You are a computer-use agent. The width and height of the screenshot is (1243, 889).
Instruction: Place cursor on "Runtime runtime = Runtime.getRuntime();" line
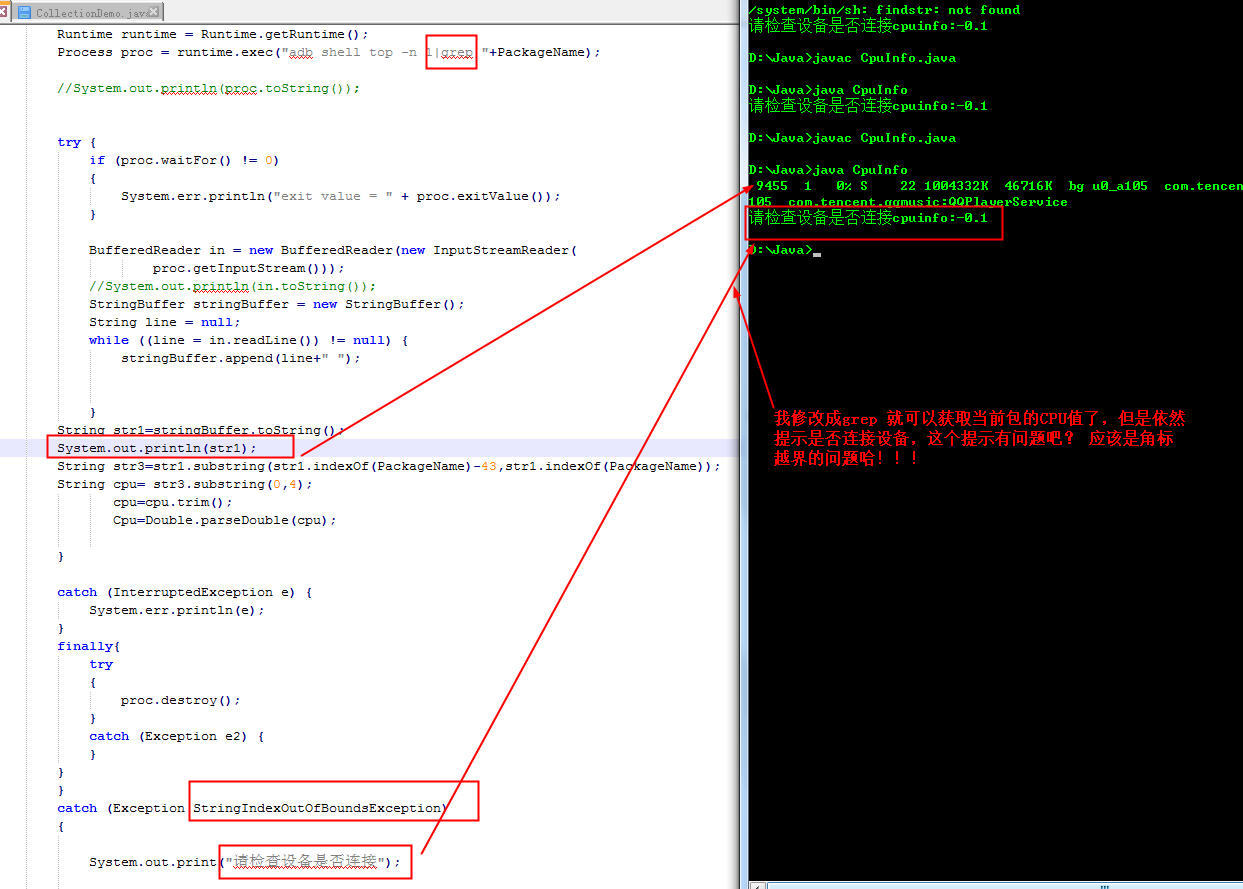[x=213, y=34]
